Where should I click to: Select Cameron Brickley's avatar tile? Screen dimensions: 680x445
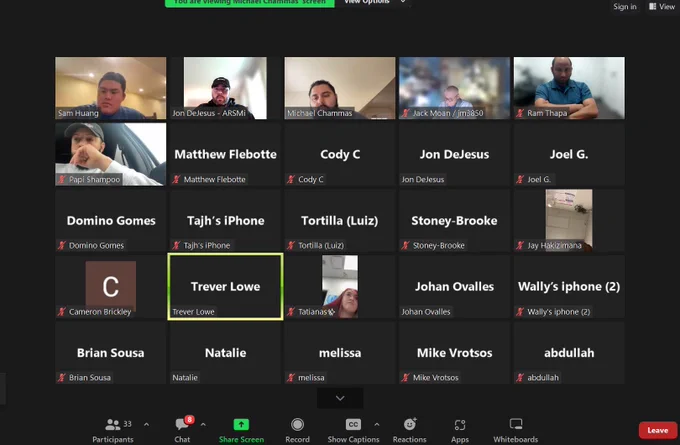tap(111, 286)
